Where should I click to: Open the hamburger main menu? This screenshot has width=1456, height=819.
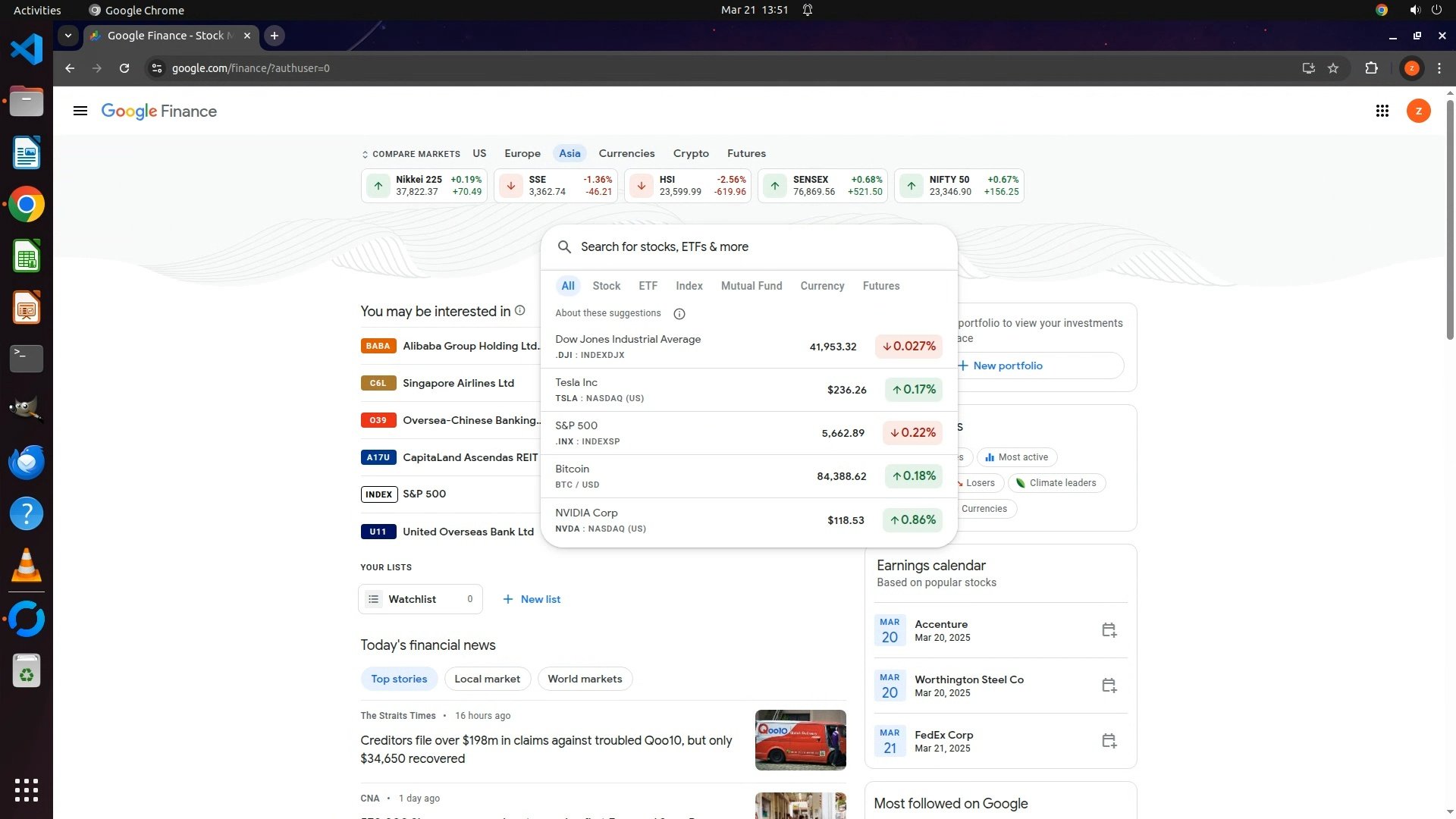click(80, 111)
